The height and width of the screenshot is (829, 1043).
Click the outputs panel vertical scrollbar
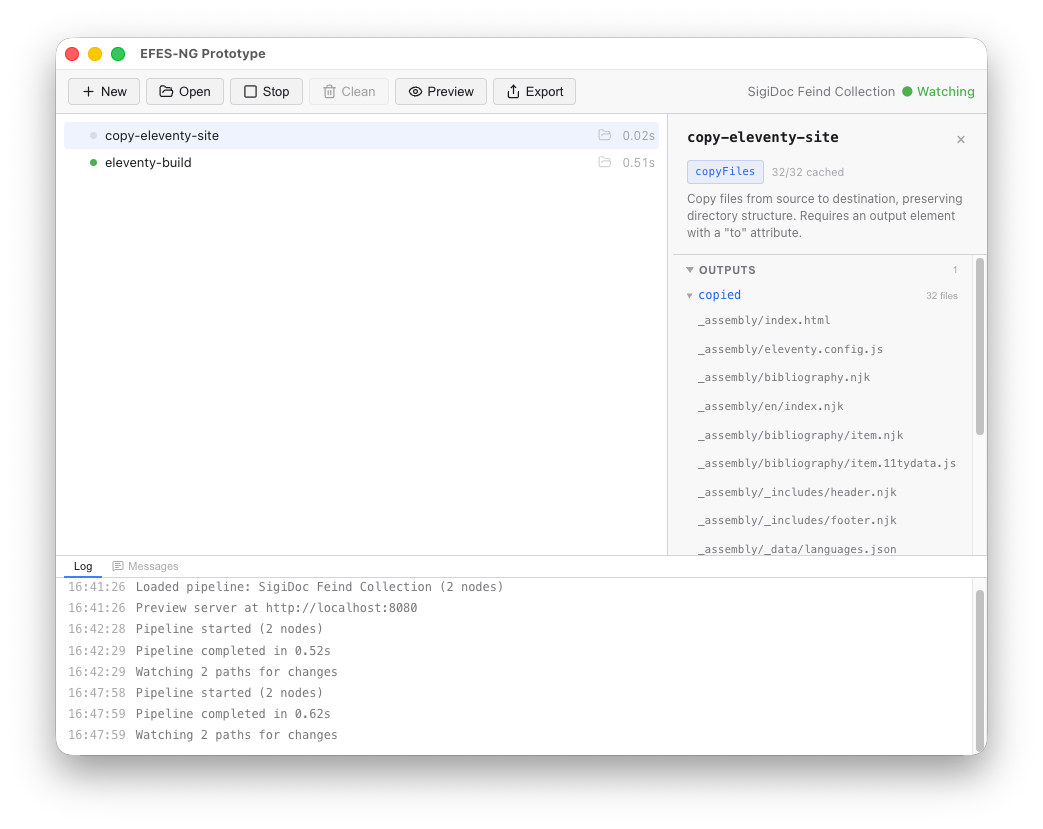pyautogui.click(x=979, y=345)
